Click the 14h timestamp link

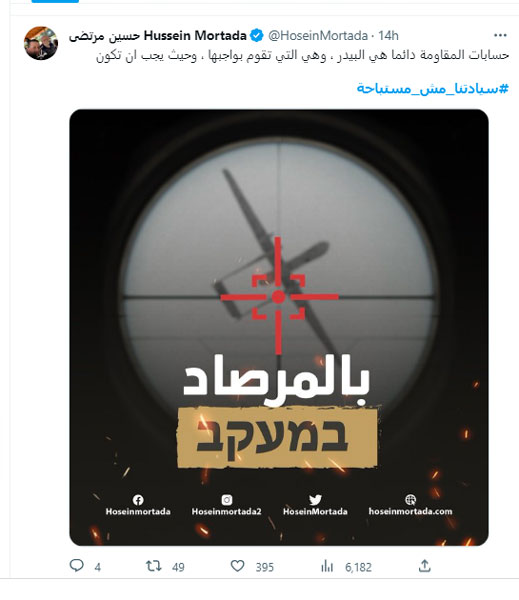tap(388, 36)
